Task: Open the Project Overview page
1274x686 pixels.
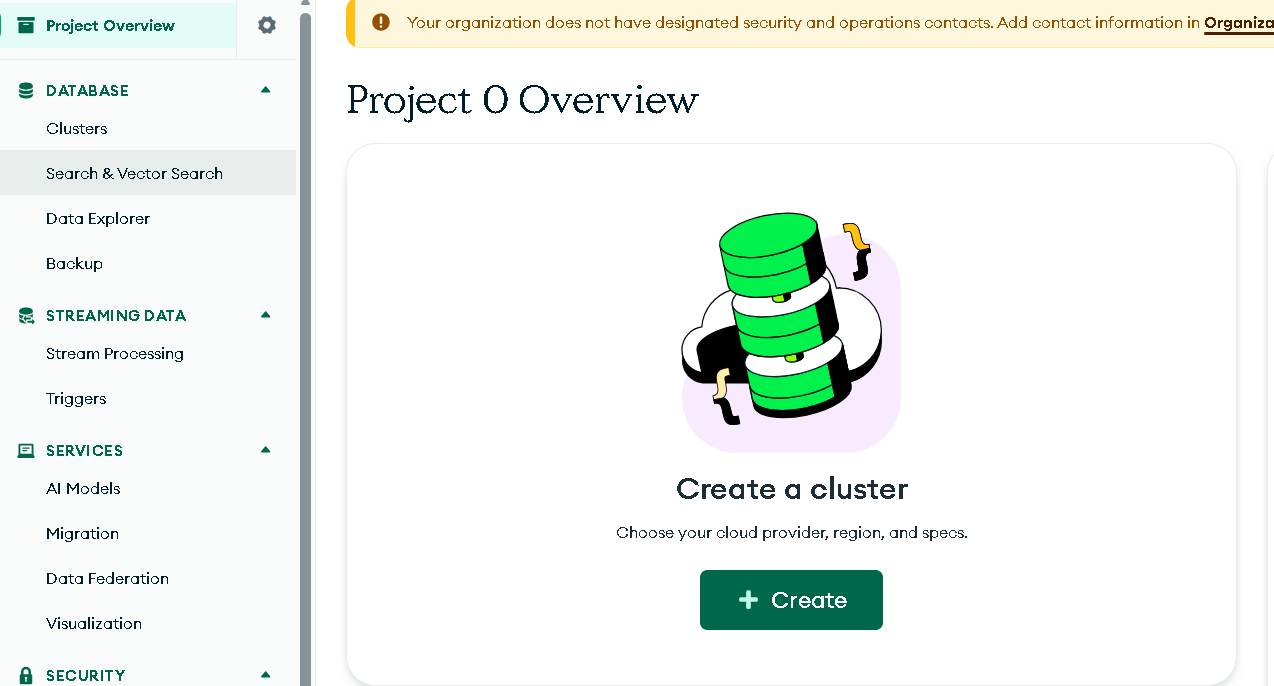Action: pos(118,25)
